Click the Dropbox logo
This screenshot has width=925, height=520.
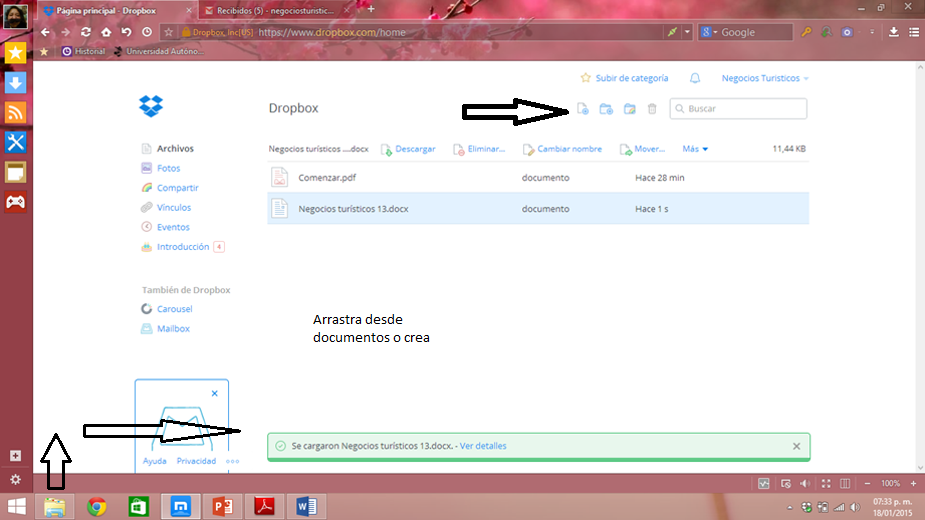click(x=151, y=106)
